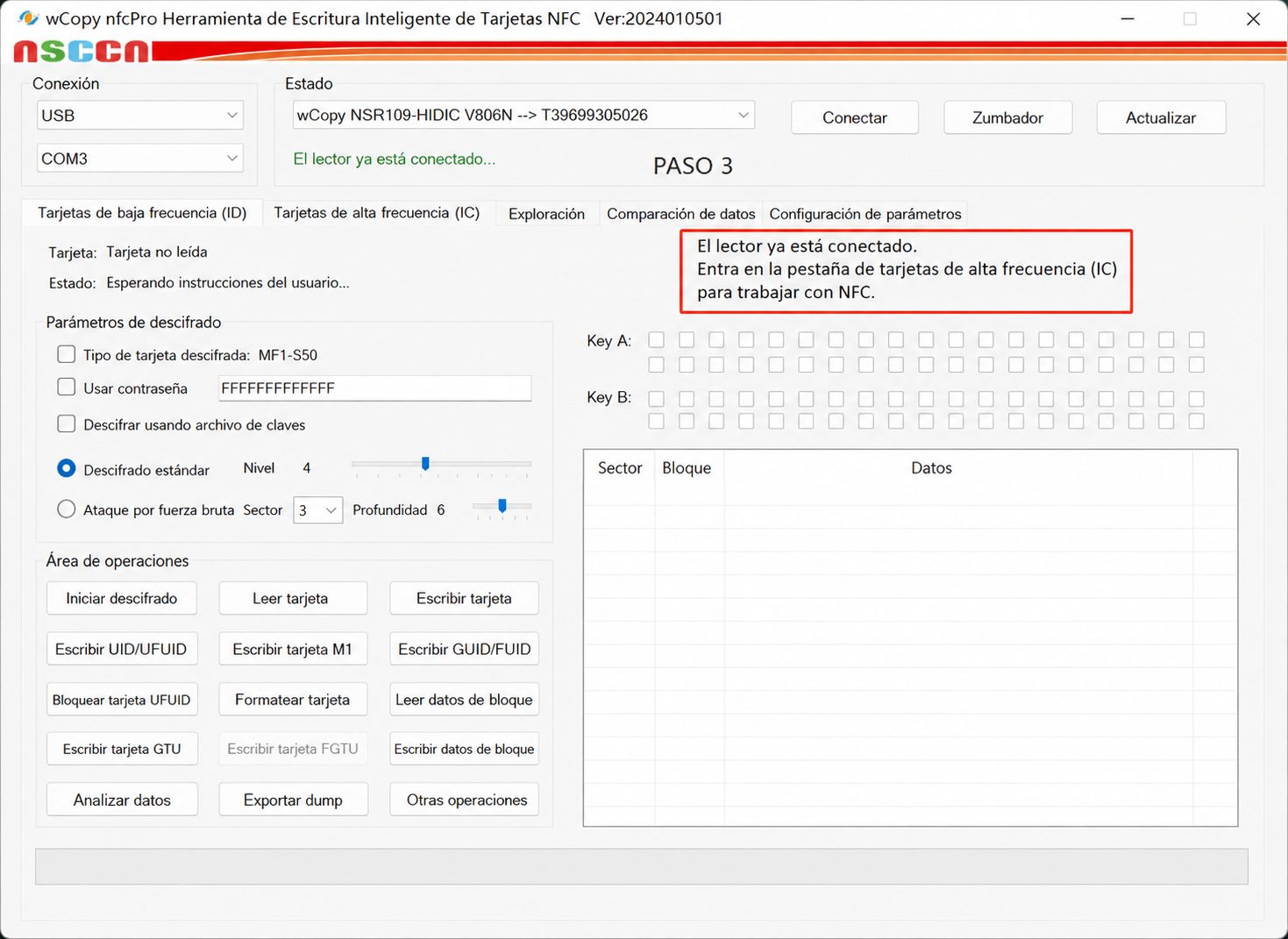This screenshot has width=1288, height=939.
Task: Click the Datos column header
Action: (x=931, y=468)
